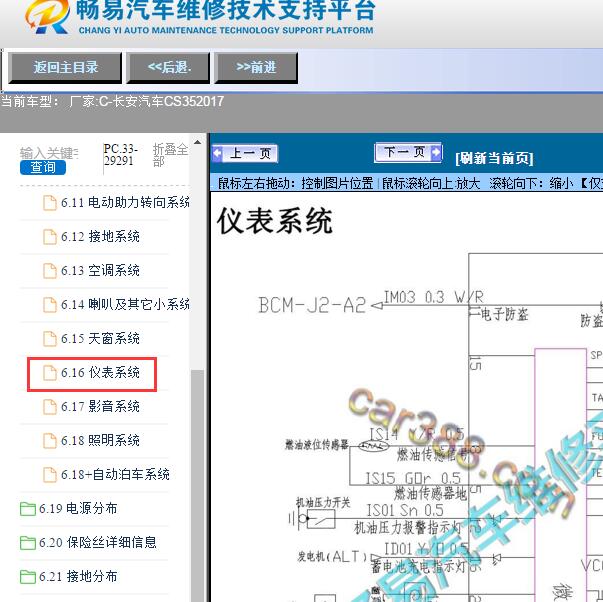
Task: Click the page icon beside 6.15
Action: [x=50, y=339]
